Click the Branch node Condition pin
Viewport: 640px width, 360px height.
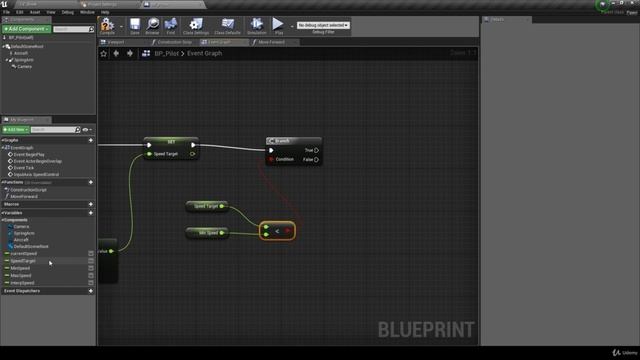[x=271, y=159]
